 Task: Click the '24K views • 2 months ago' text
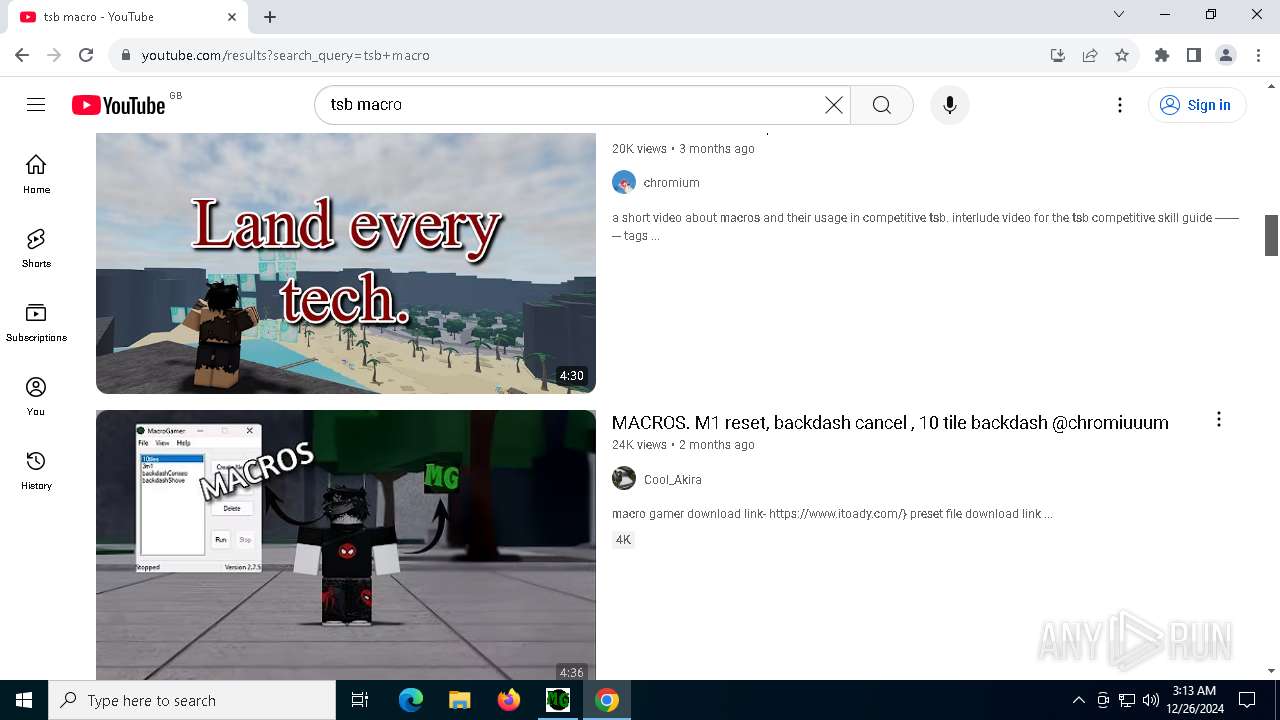[x=683, y=445]
